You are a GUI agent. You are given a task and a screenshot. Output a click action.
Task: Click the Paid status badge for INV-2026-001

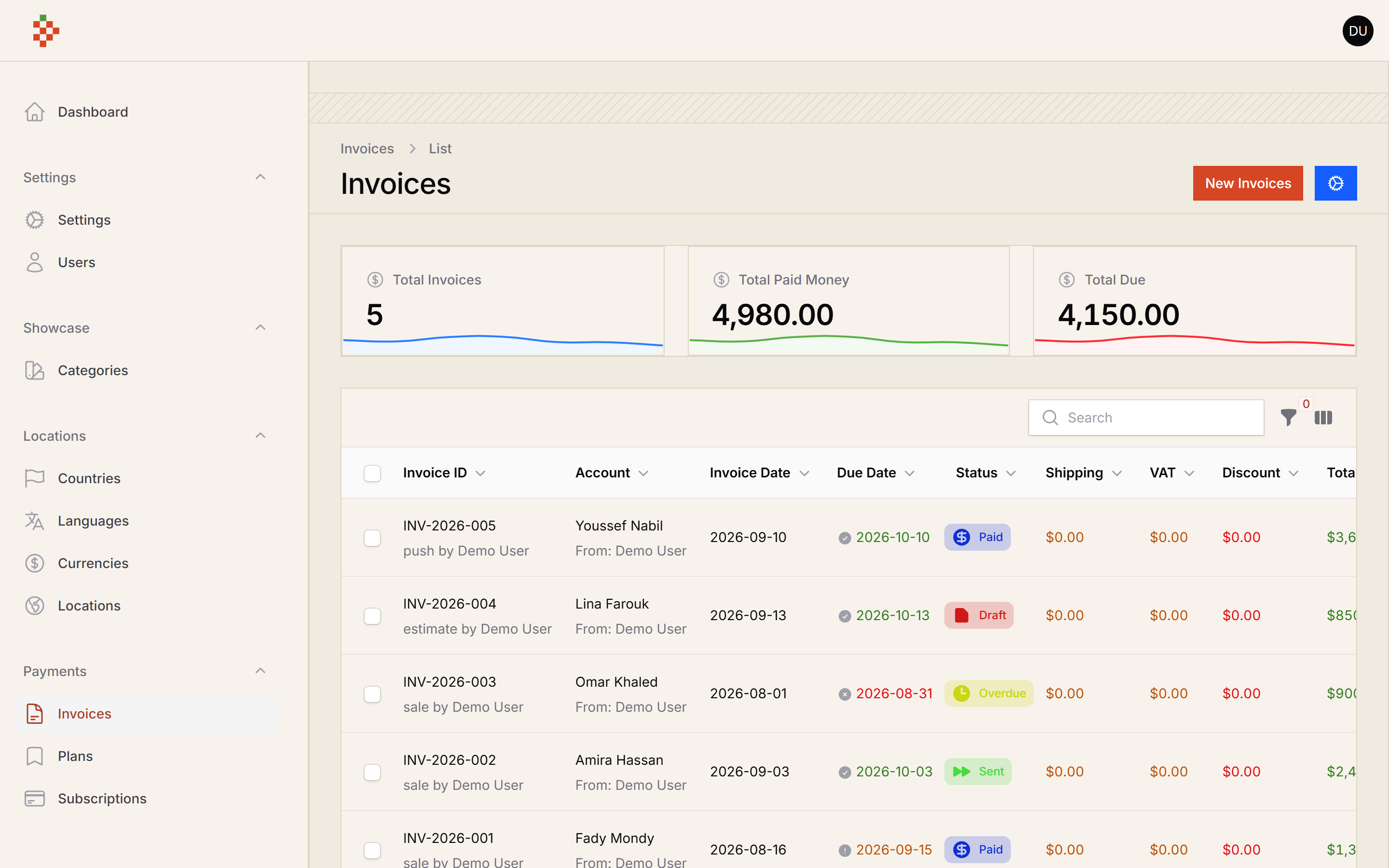tap(977, 850)
